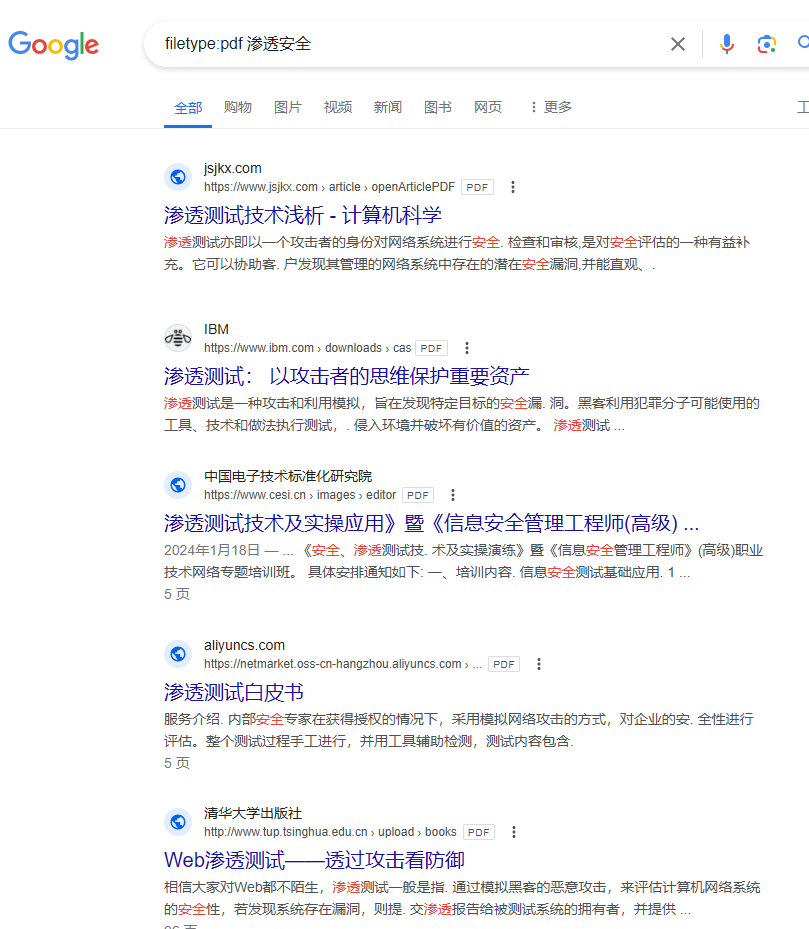Click the jsjkx.com globe favicon

coord(178,177)
